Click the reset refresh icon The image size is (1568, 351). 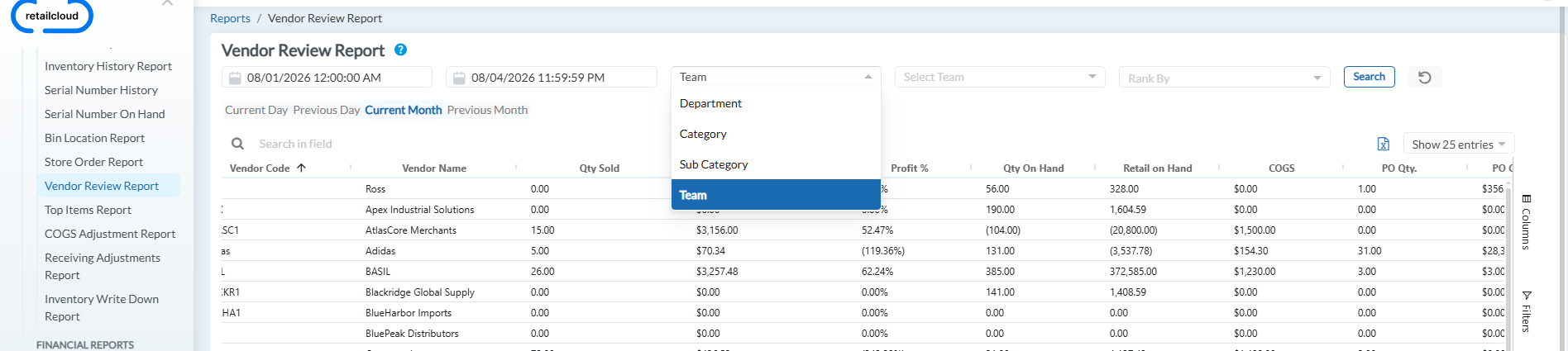click(x=1424, y=77)
